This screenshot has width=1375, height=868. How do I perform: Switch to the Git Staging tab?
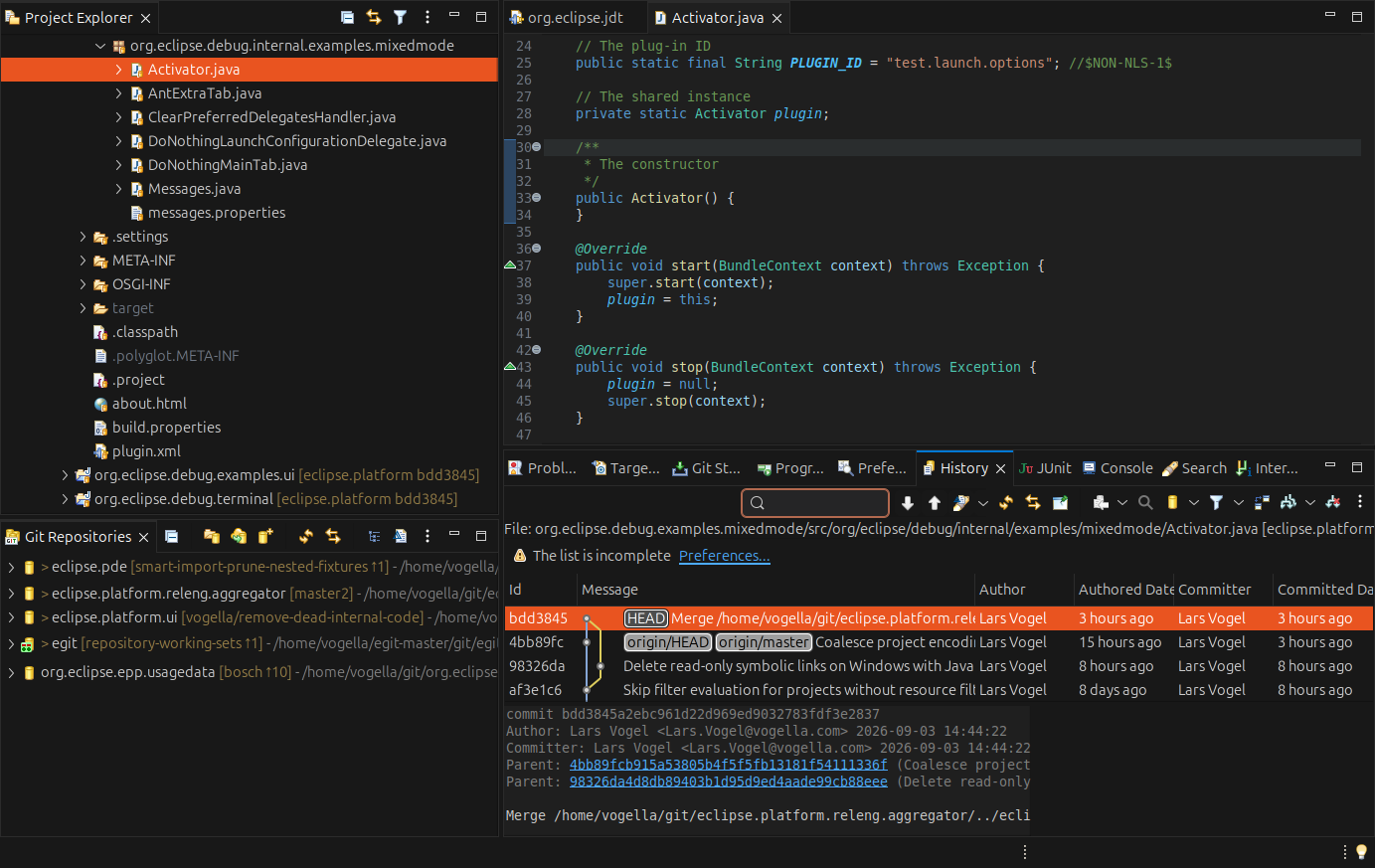[x=706, y=468]
